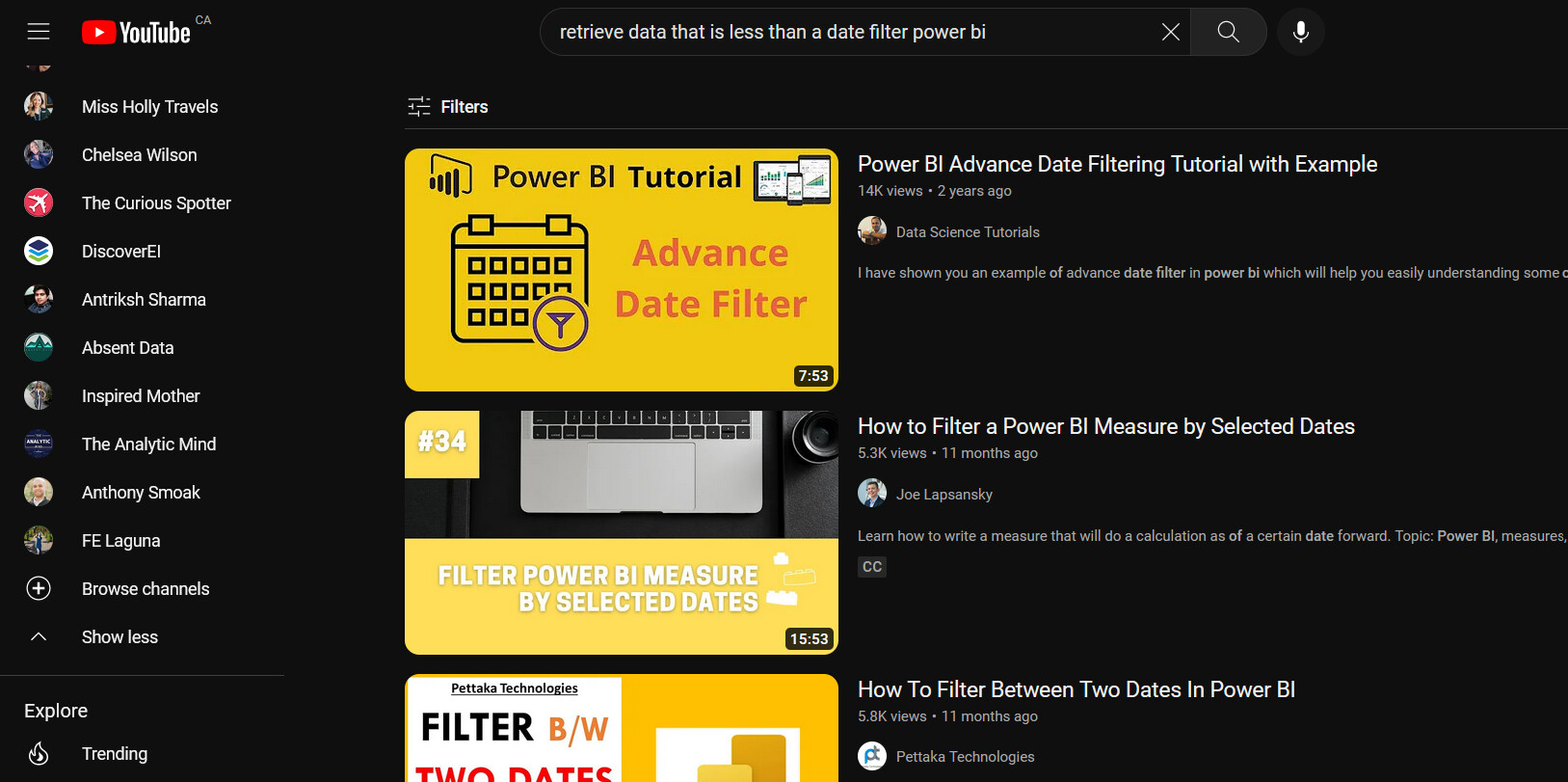Viewport: 1568px width, 782px height.
Task: Open the hamburger guide menu
Action: click(x=39, y=32)
